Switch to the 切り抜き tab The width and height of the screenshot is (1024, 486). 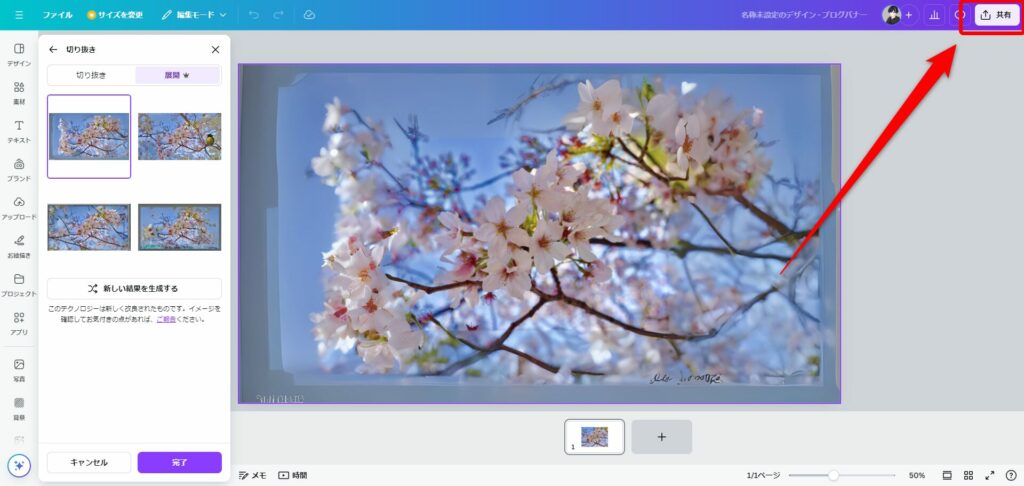[x=91, y=75]
